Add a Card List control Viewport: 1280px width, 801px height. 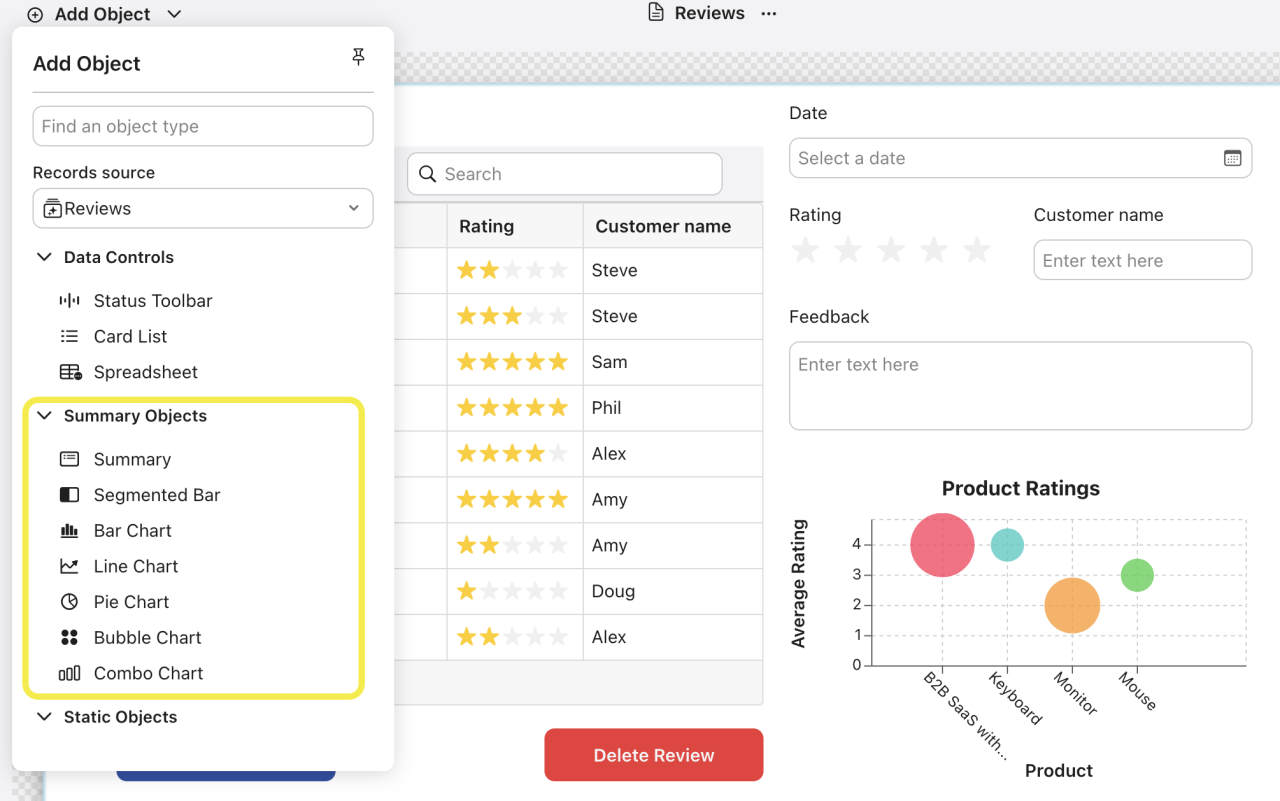tap(131, 336)
